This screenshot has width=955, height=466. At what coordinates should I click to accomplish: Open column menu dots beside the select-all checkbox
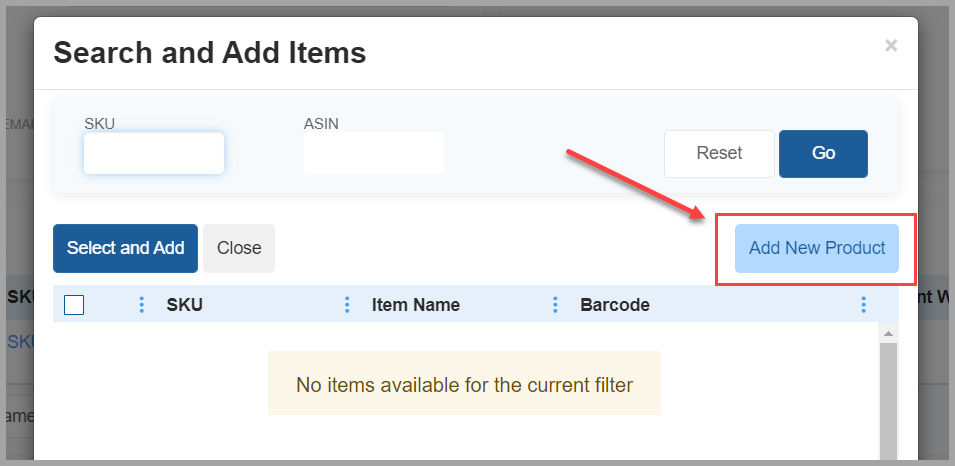click(141, 305)
